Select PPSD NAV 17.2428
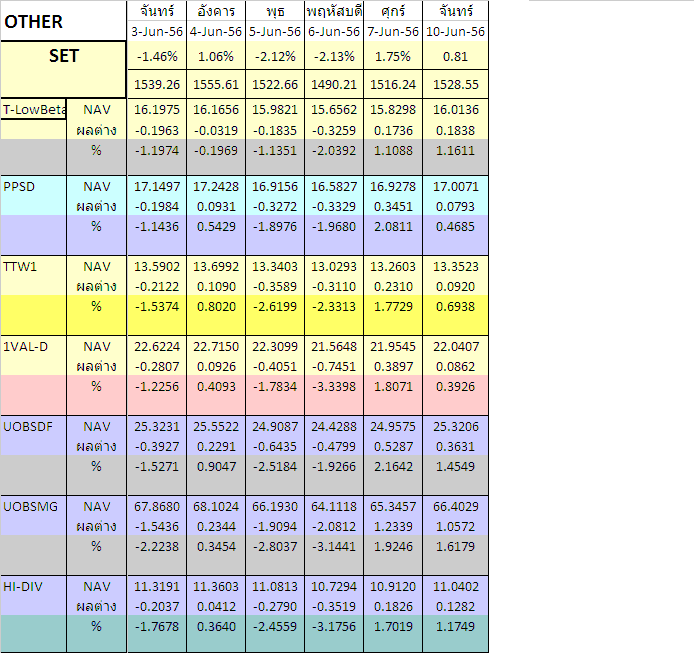The height and width of the screenshot is (653, 694). click(216, 186)
